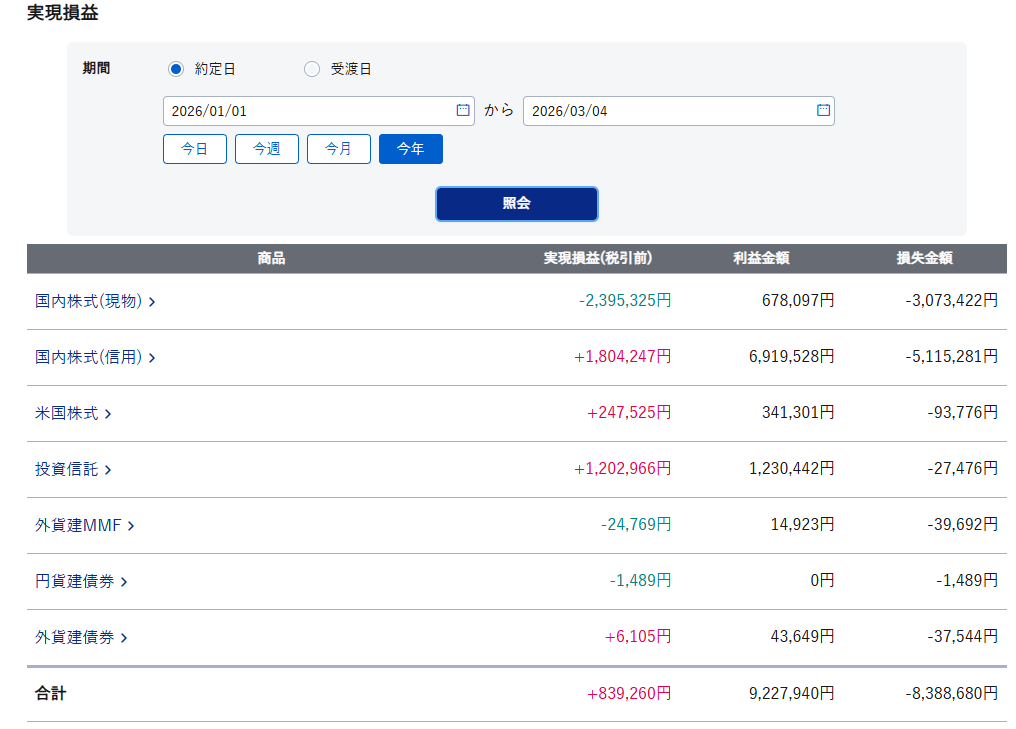Choose the 今月 quick period
1016x729 pixels.
click(x=338, y=149)
